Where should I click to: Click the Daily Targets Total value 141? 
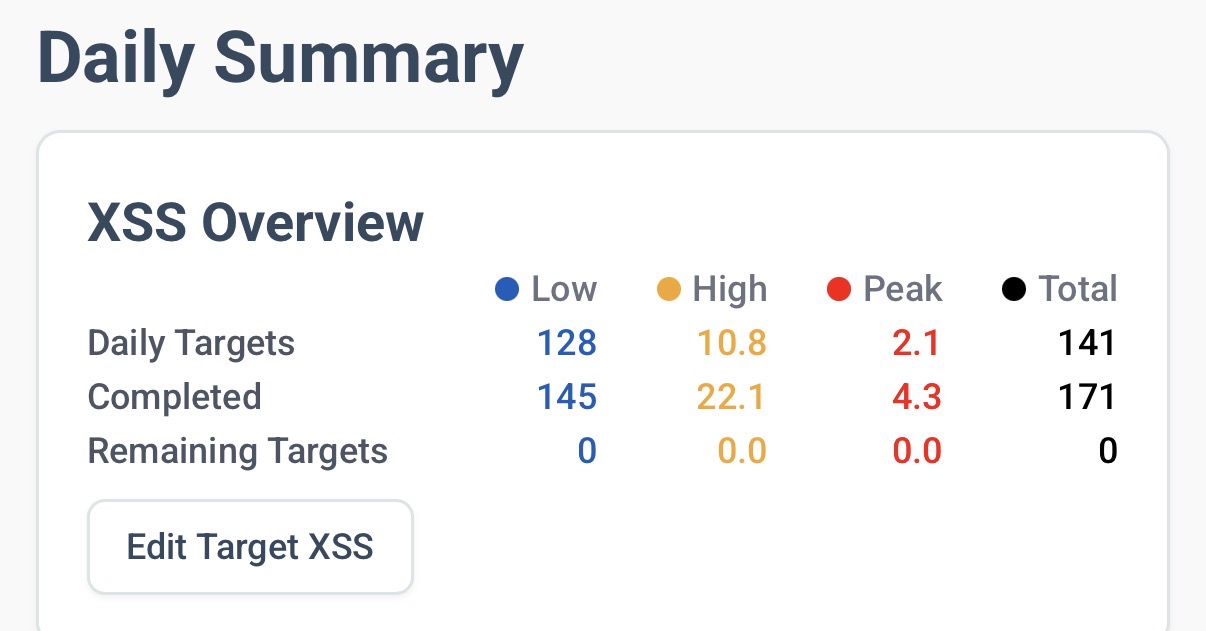(x=1086, y=344)
